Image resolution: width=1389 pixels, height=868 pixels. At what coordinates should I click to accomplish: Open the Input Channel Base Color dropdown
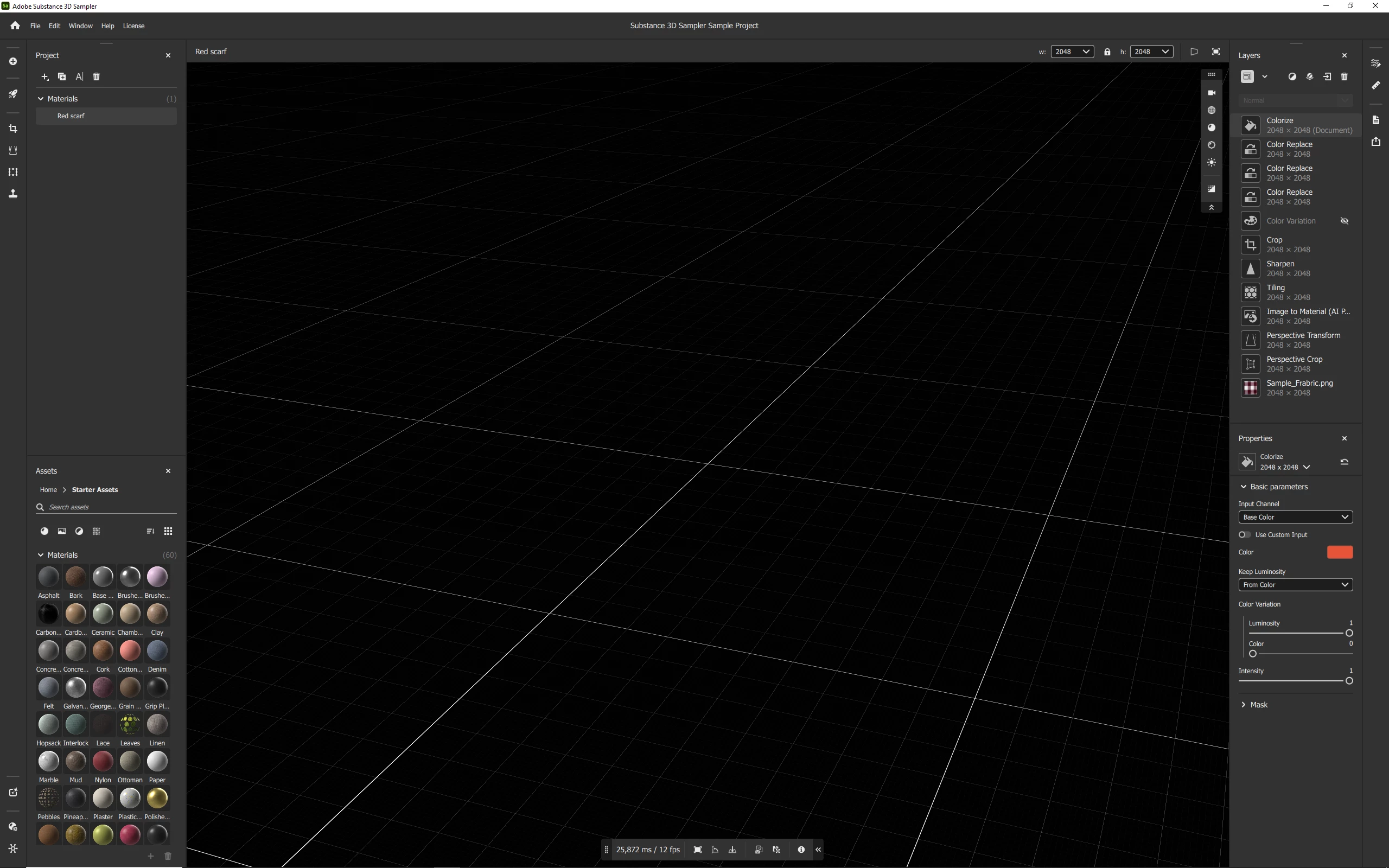pos(1296,517)
